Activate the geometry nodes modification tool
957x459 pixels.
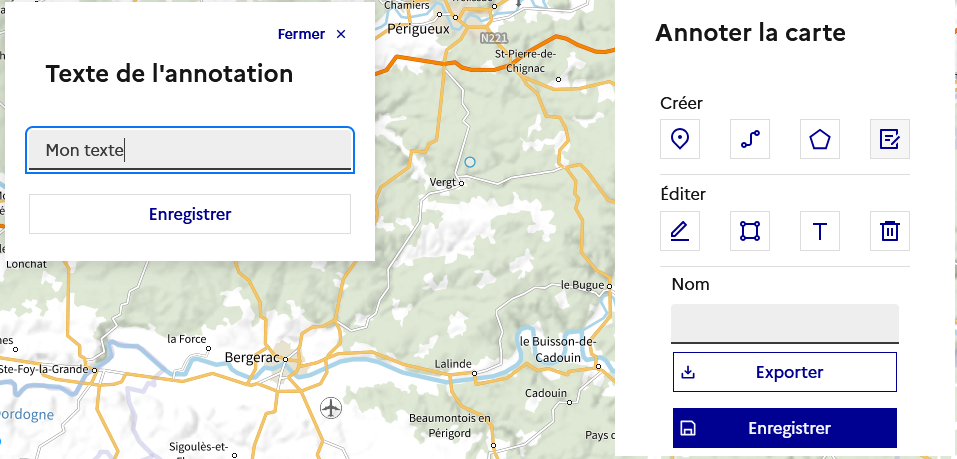coord(750,231)
